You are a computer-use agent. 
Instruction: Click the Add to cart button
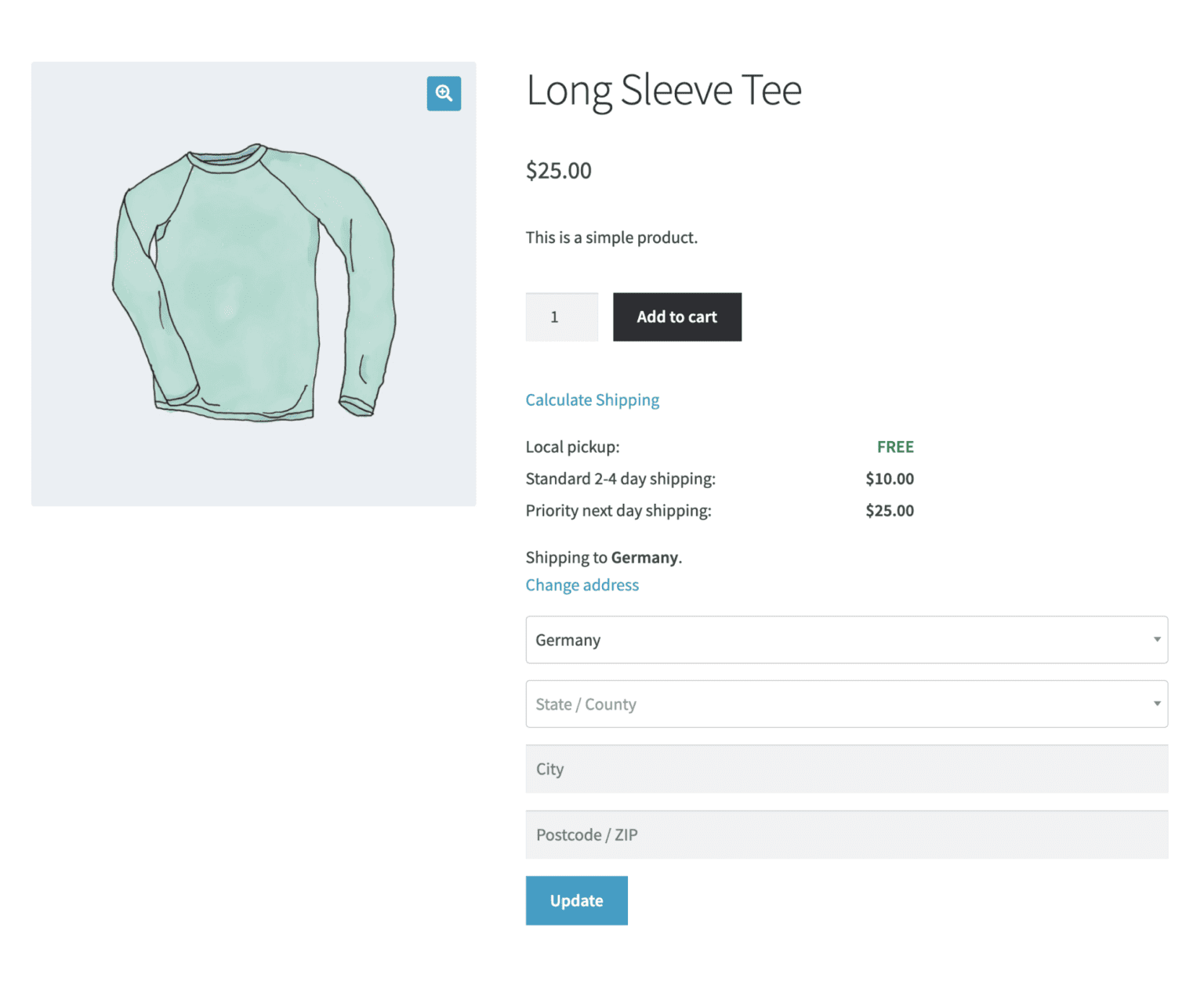(x=676, y=317)
